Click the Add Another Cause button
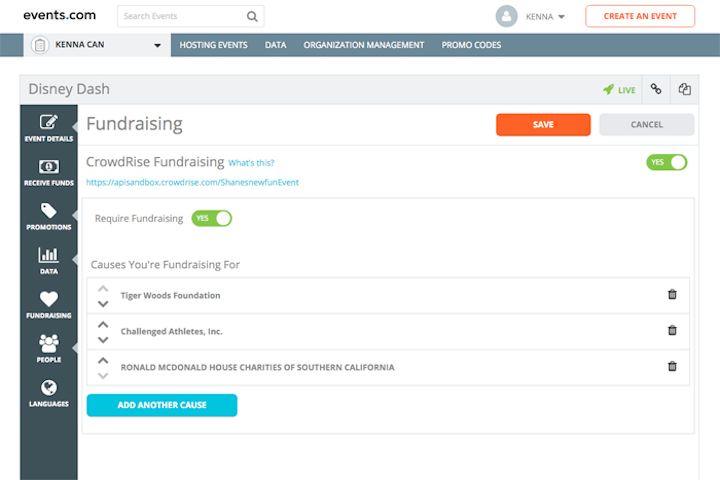This screenshot has width=720, height=480. pyautogui.click(x=162, y=405)
